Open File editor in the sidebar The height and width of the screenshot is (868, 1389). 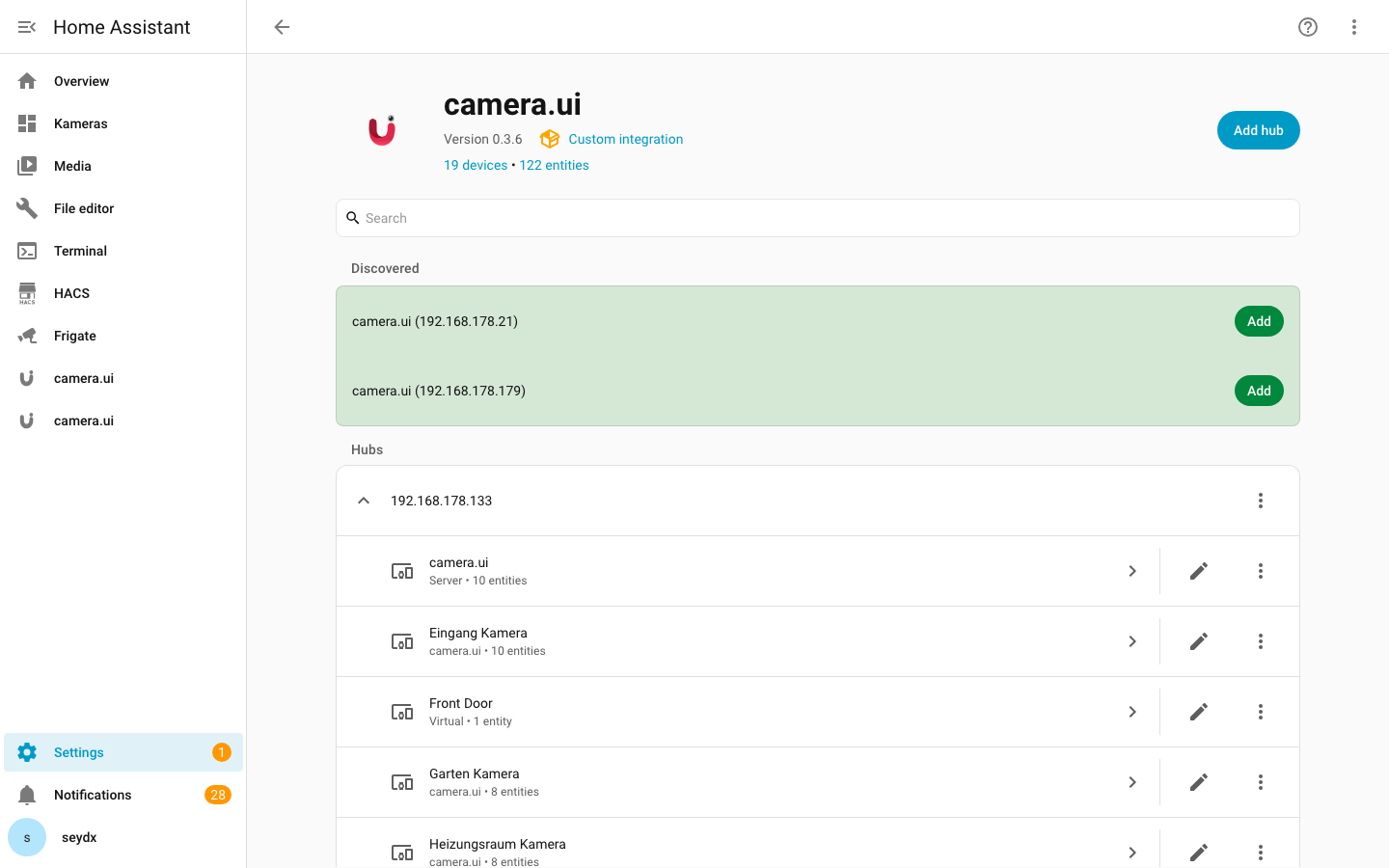pyautogui.click(x=123, y=208)
